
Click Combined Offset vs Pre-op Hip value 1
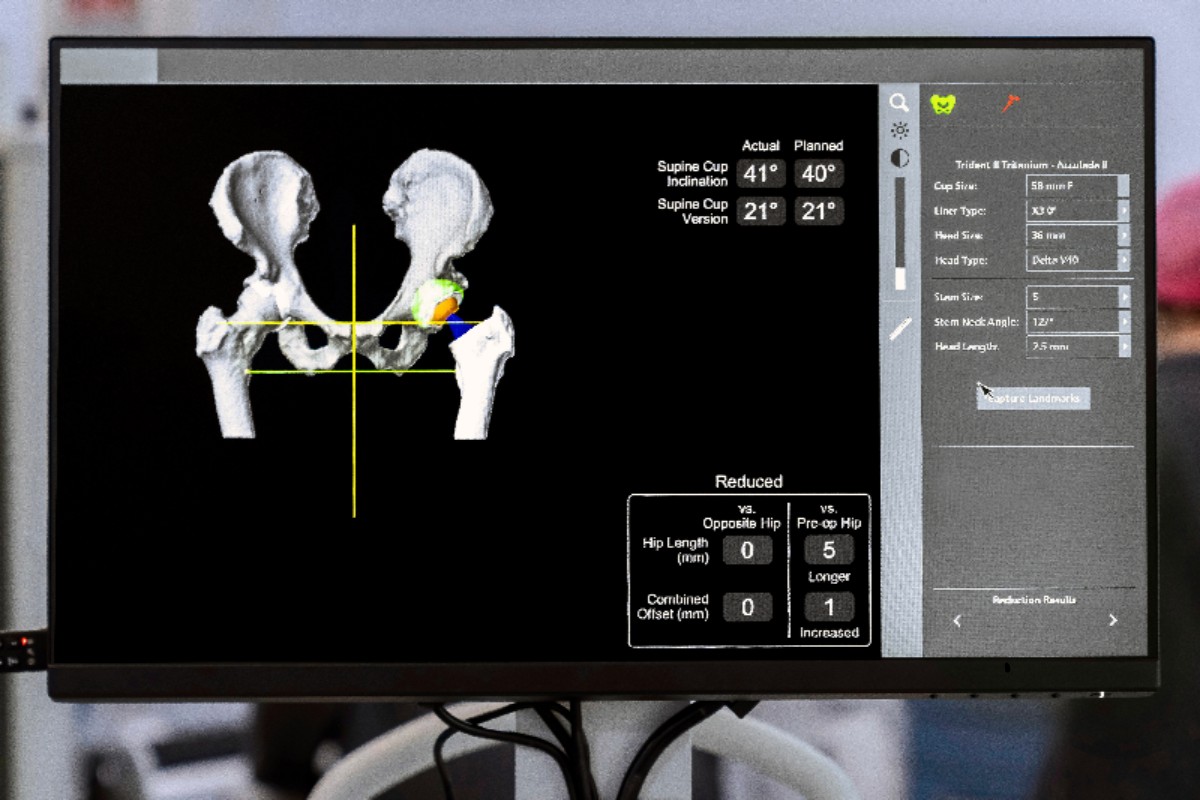(829, 606)
